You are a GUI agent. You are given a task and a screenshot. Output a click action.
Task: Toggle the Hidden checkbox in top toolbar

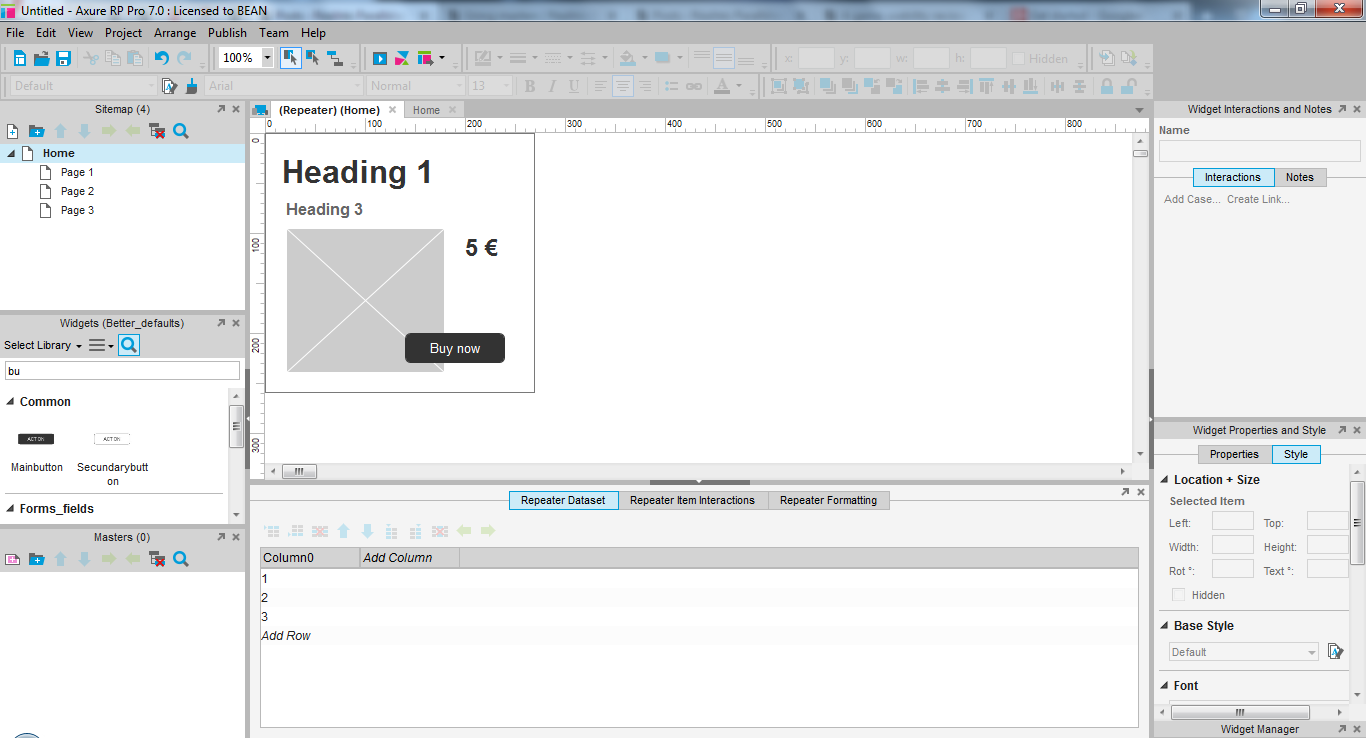coord(1018,58)
